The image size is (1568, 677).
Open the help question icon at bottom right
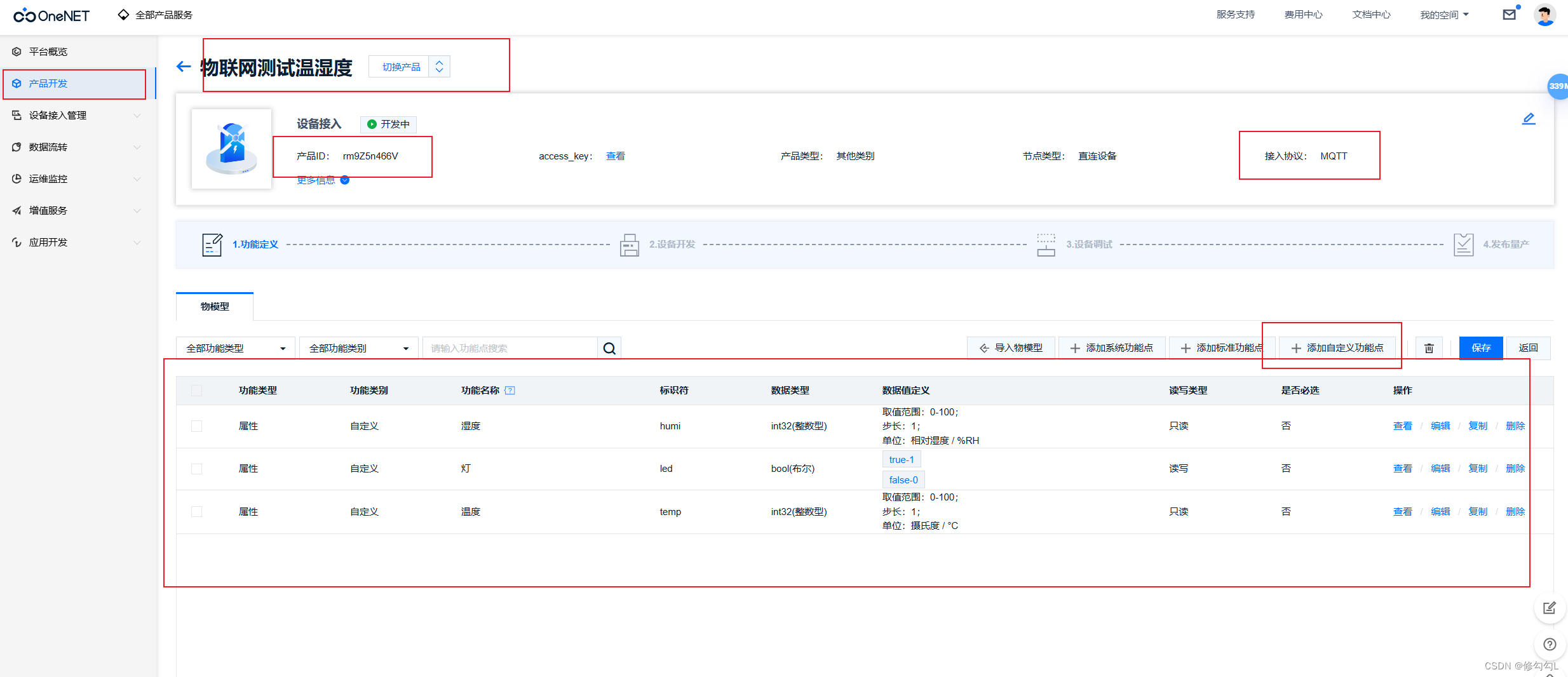pyautogui.click(x=1550, y=645)
